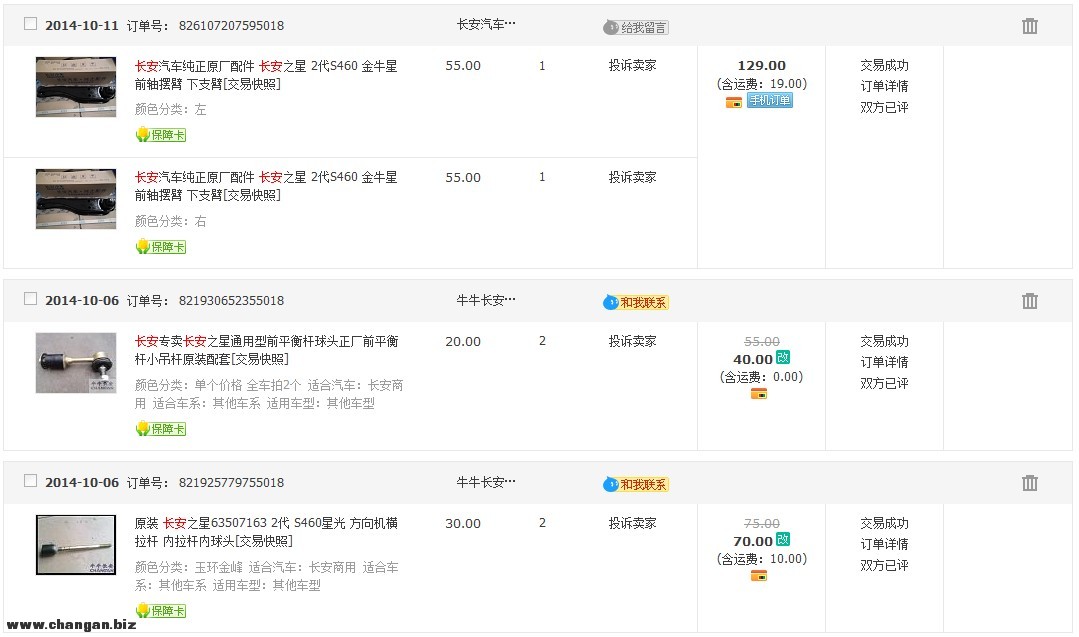Click trash icon for order 821930652355018
The height and width of the screenshot is (637, 1079).
(x=1029, y=301)
